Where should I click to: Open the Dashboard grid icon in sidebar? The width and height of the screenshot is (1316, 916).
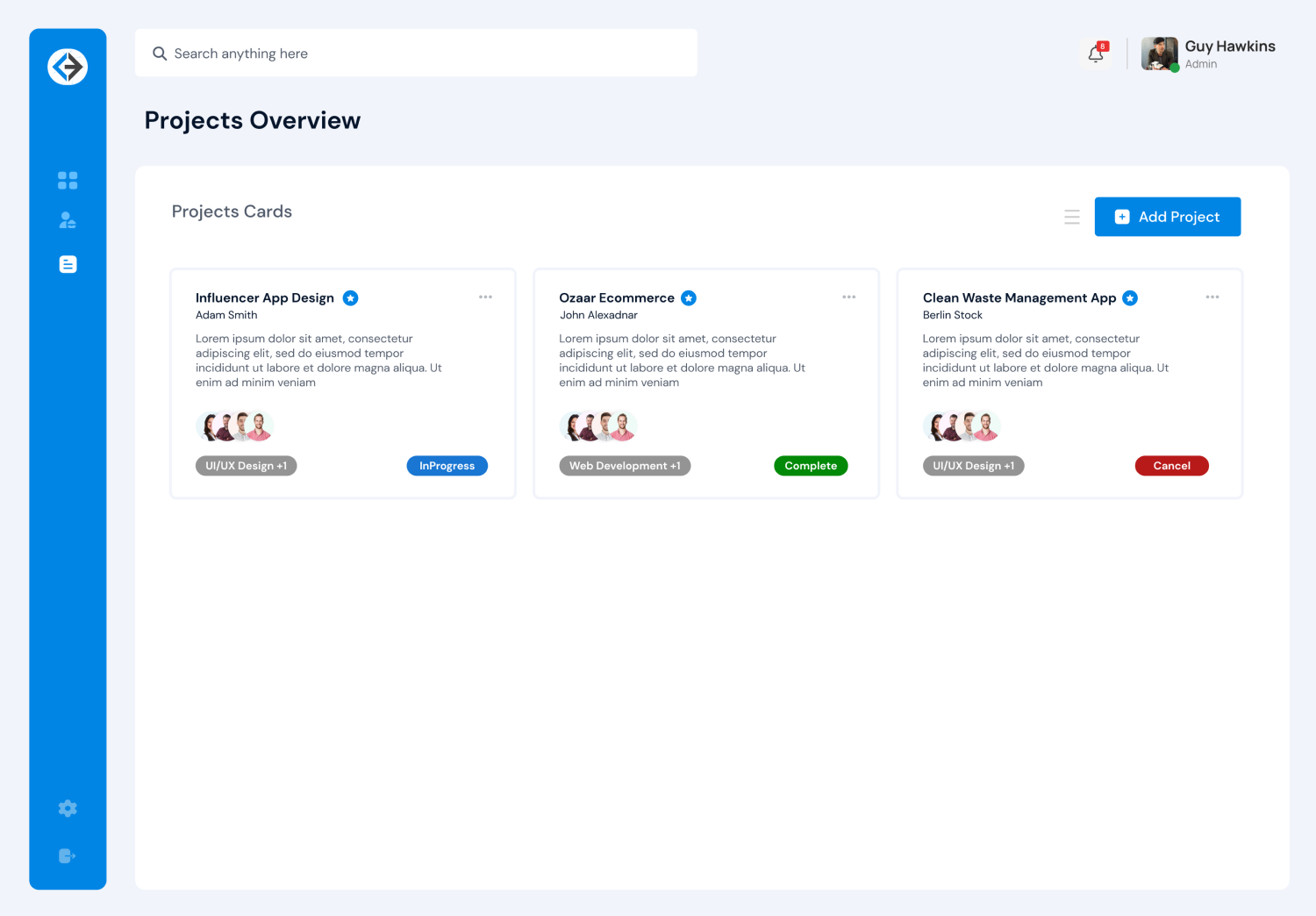[67, 180]
